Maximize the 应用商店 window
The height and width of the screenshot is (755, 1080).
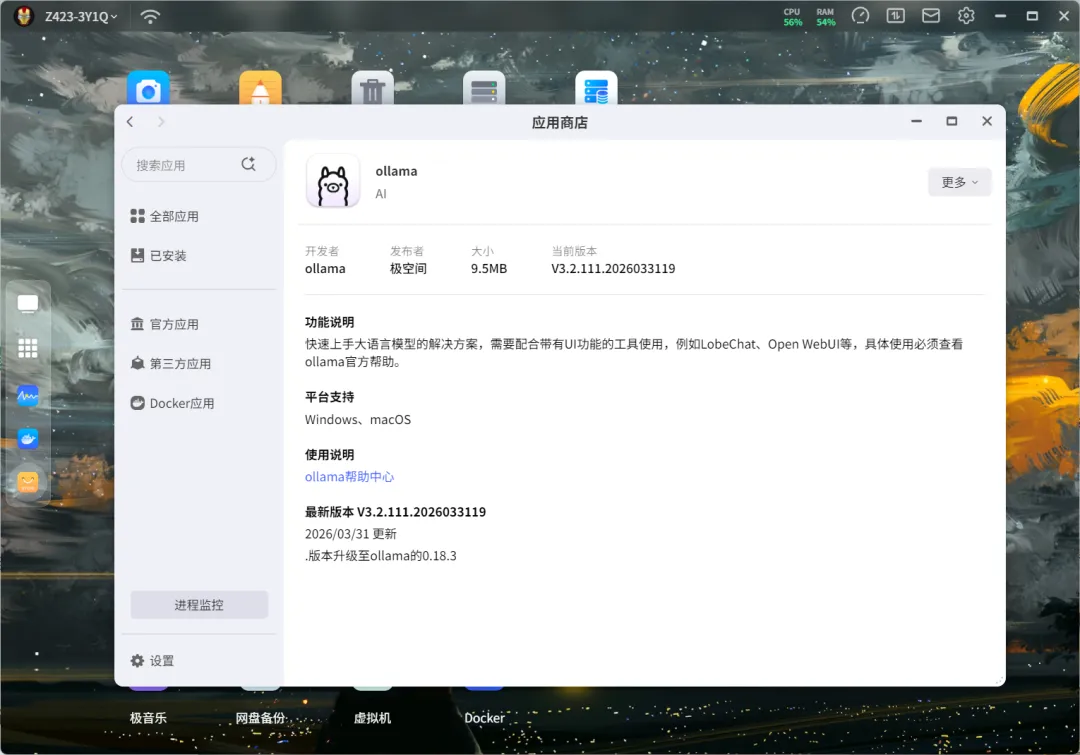[x=952, y=121]
